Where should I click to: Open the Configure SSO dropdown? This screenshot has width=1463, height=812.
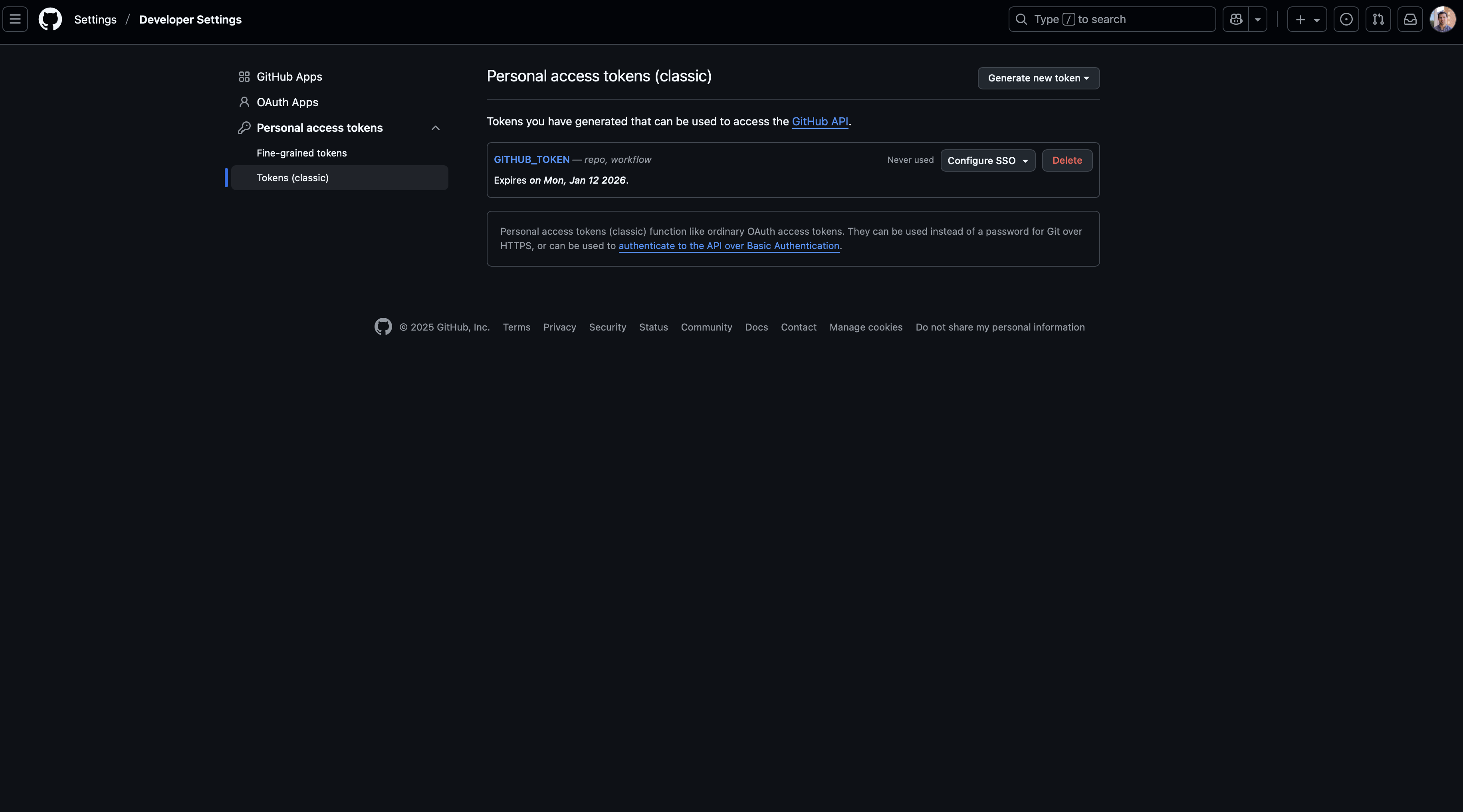(x=987, y=161)
